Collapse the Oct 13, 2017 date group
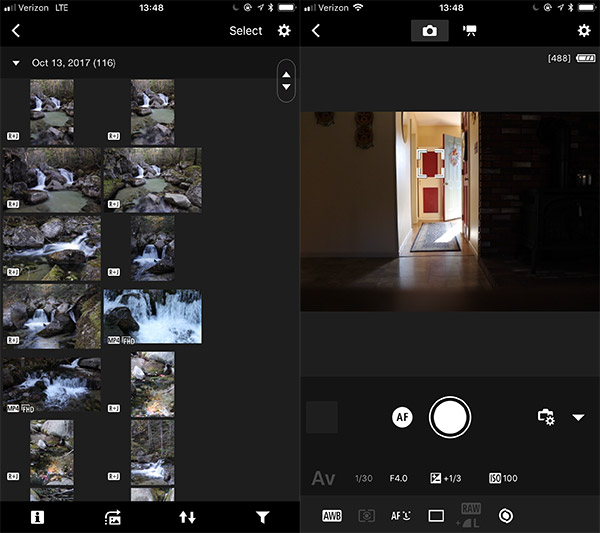Image resolution: width=600 pixels, height=533 pixels. pos(17,63)
